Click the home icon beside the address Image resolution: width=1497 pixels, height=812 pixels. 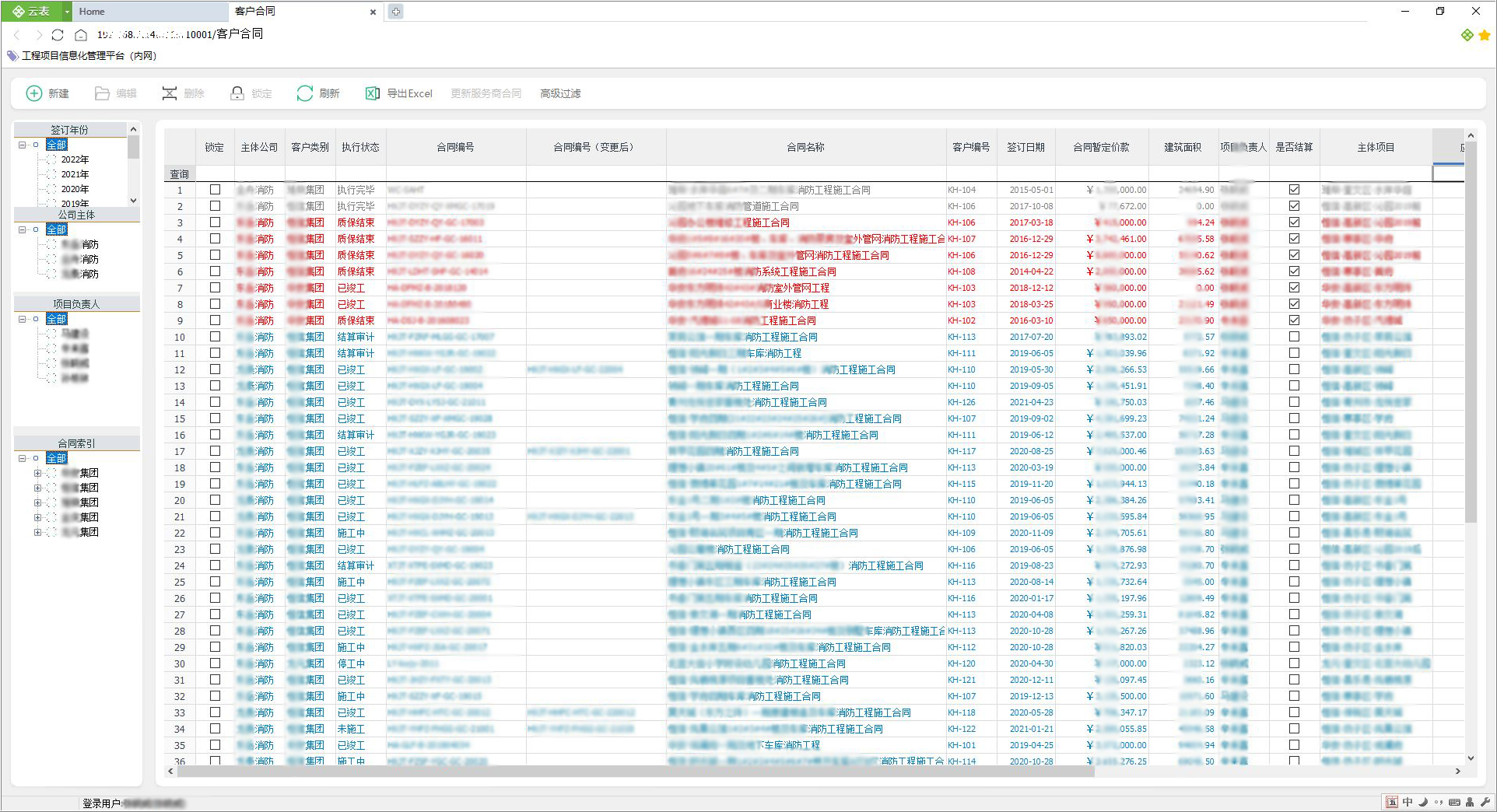(81, 34)
